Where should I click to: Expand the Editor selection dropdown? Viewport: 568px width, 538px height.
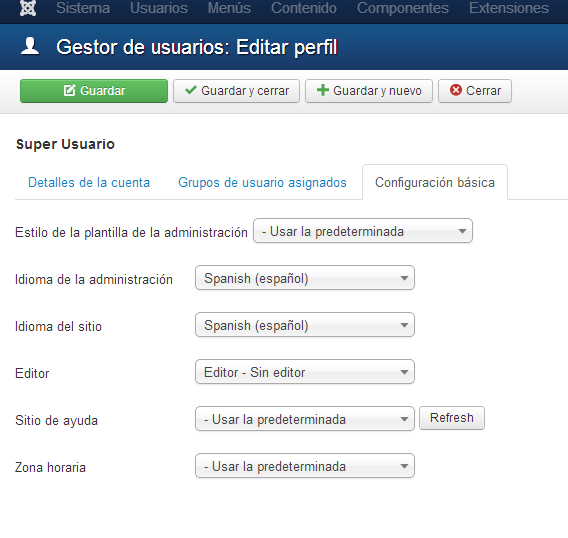pyautogui.click(x=305, y=372)
